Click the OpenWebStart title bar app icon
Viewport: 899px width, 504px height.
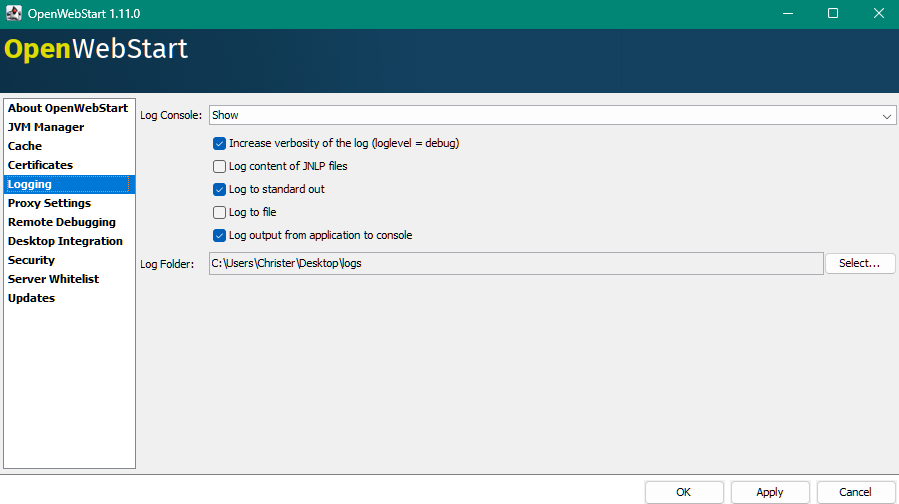(14, 13)
